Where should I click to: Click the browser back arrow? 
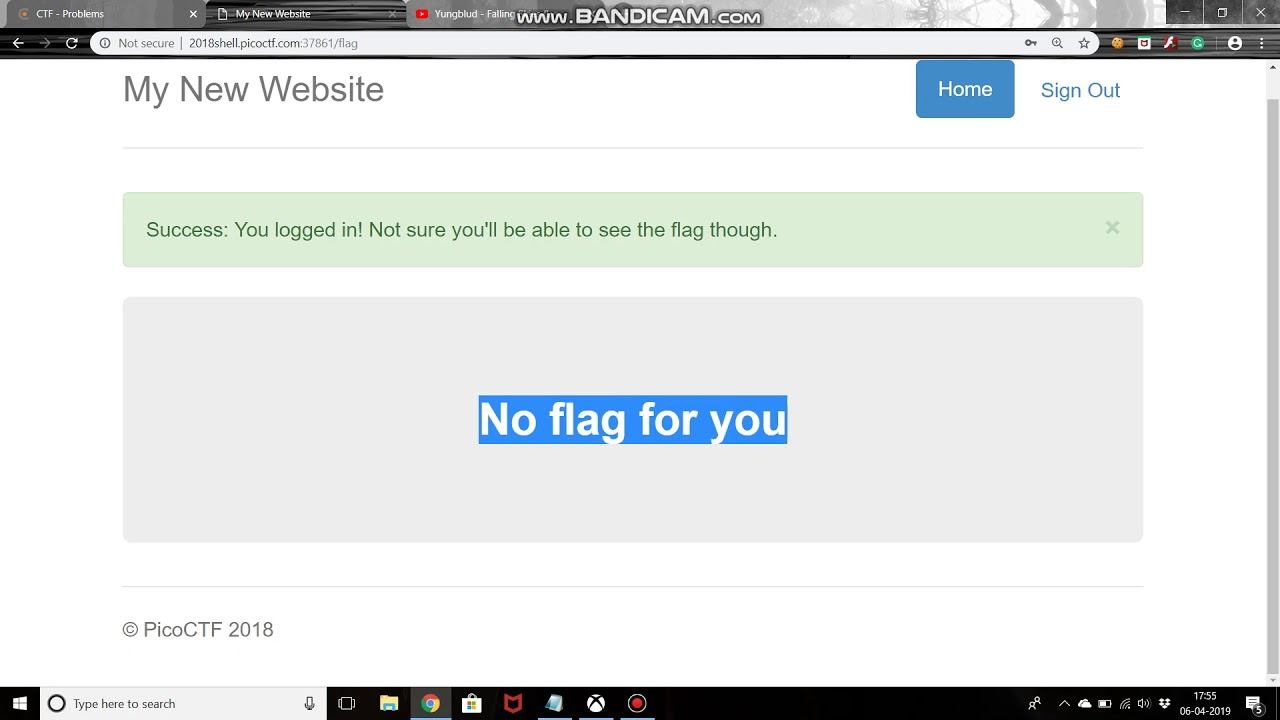[x=18, y=43]
